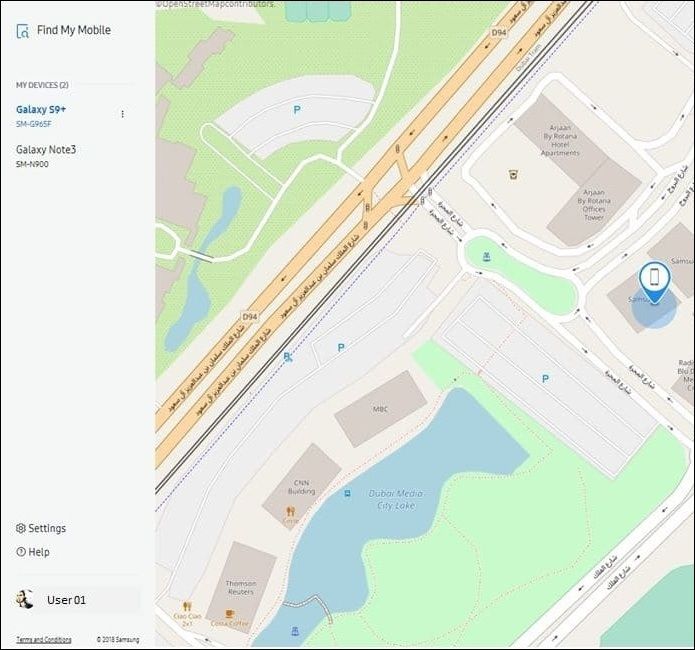Click the Ciao Ciao restaurant icon
Viewport: 695px width, 650px height.
pyautogui.click(x=187, y=606)
